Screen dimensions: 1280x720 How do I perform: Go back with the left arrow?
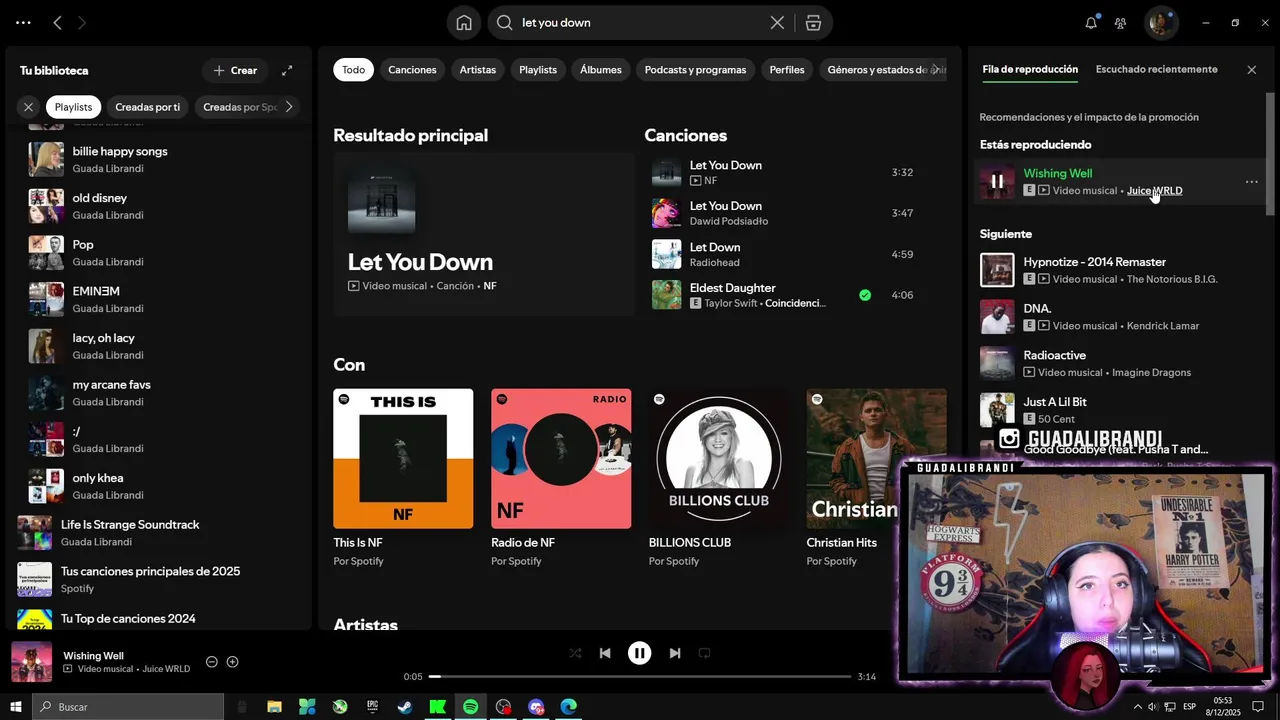pyautogui.click(x=57, y=22)
